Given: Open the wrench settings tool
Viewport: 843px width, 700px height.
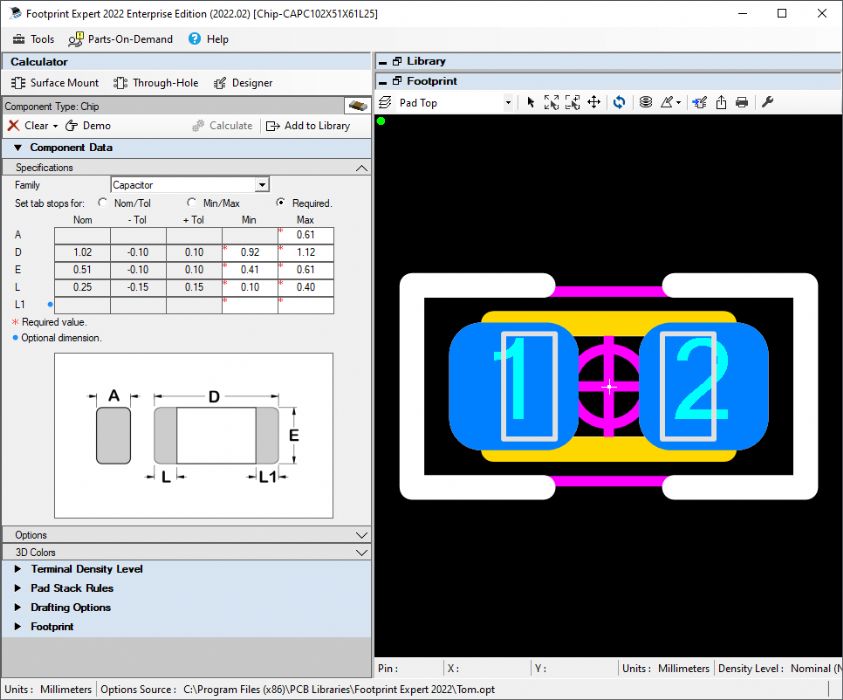Looking at the screenshot, I should (x=768, y=102).
